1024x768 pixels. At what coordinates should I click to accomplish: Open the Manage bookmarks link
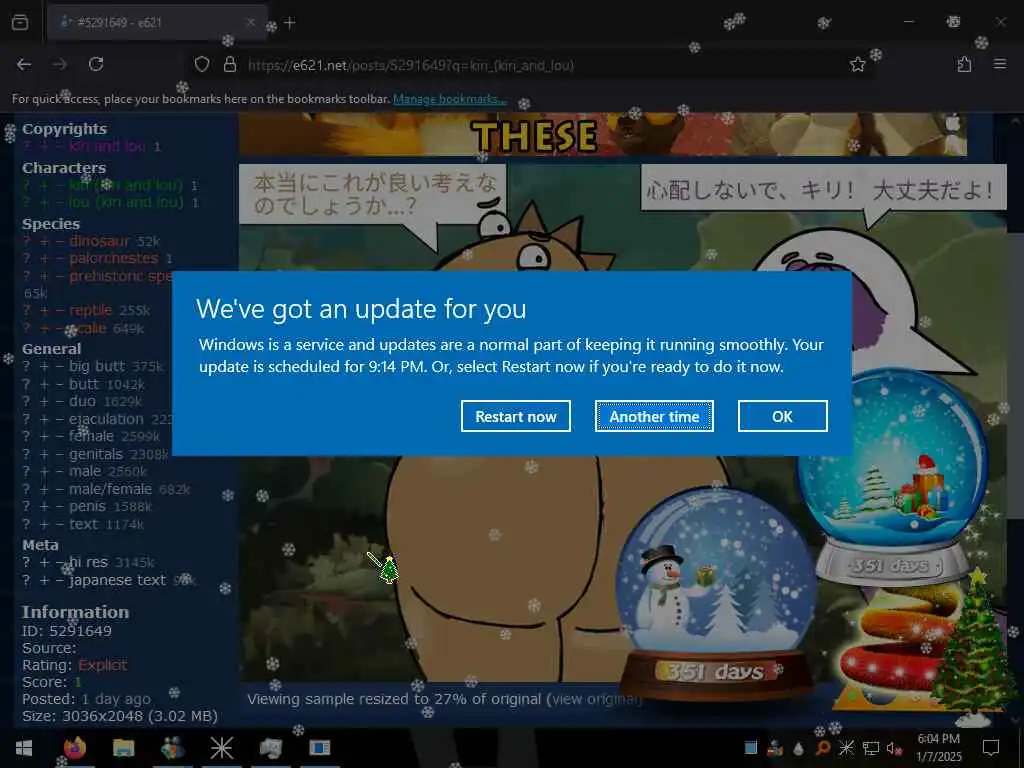449,99
